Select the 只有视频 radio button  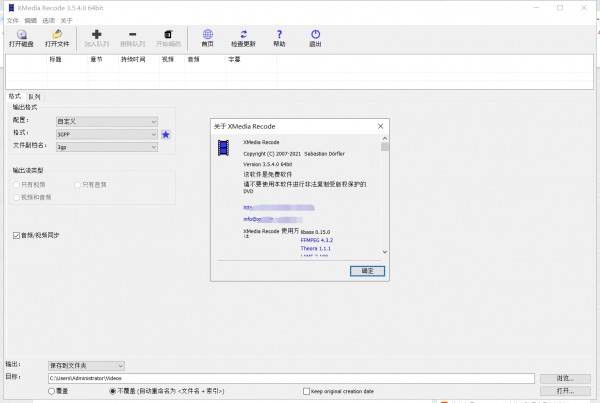click(16, 185)
